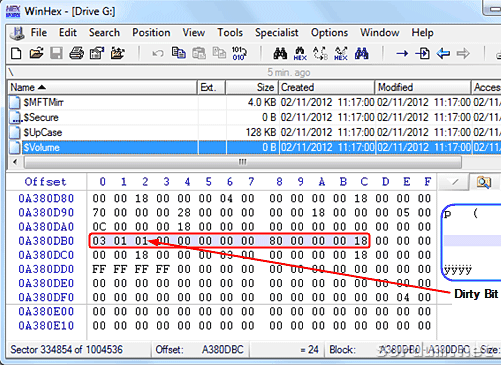Start simultaneous search with the blue binoculars
Screen dimensions: 501x365
click(x=362, y=53)
